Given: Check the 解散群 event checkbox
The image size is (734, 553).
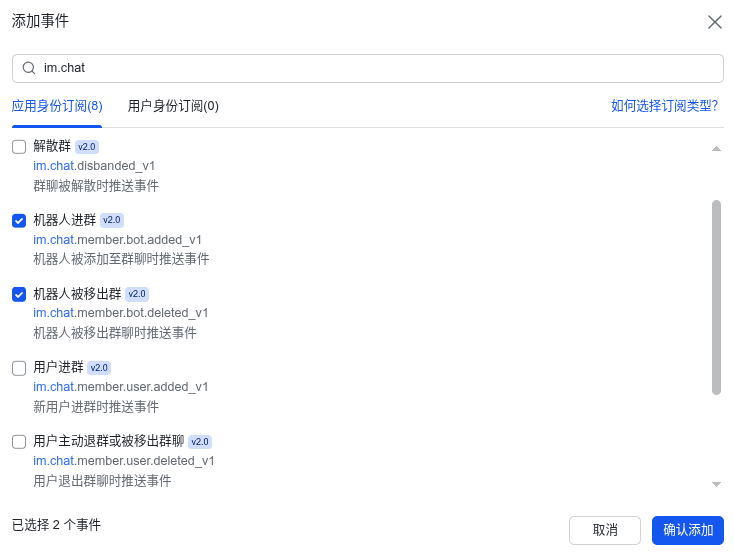Looking at the screenshot, I should coord(19,147).
